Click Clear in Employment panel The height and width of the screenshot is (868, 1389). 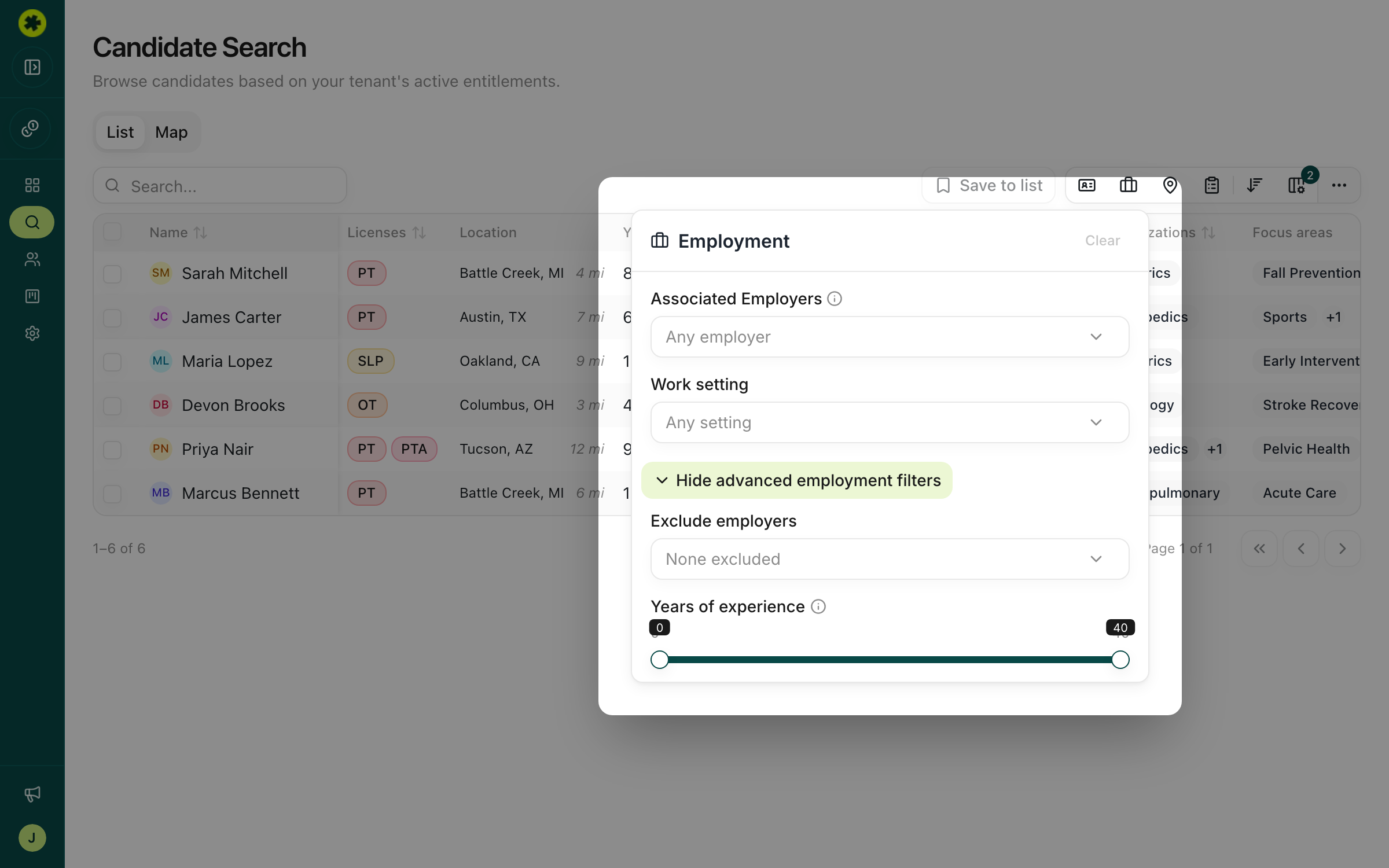[x=1103, y=241]
